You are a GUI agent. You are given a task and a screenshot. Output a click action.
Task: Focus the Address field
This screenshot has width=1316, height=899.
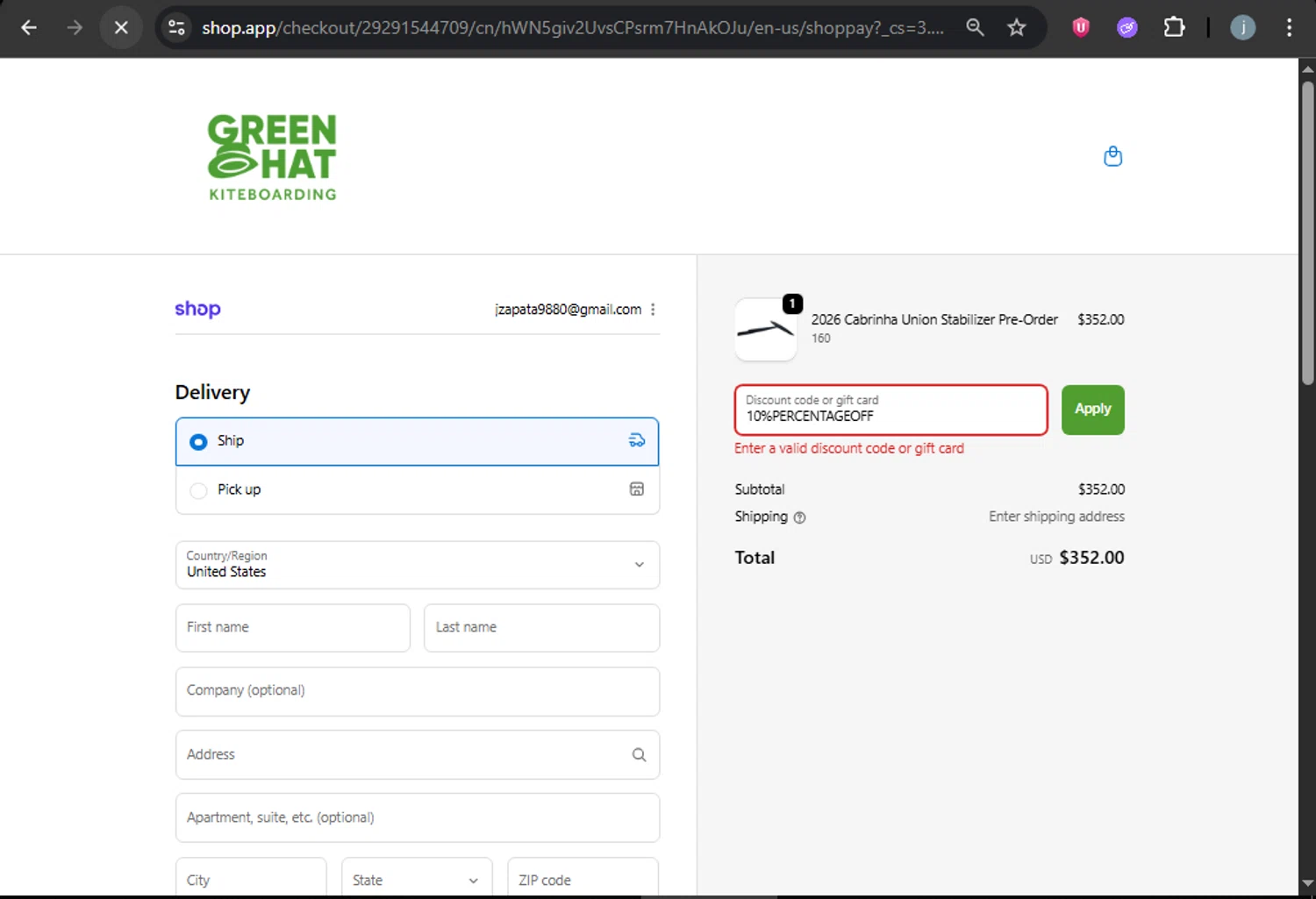[x=418, y=755]
